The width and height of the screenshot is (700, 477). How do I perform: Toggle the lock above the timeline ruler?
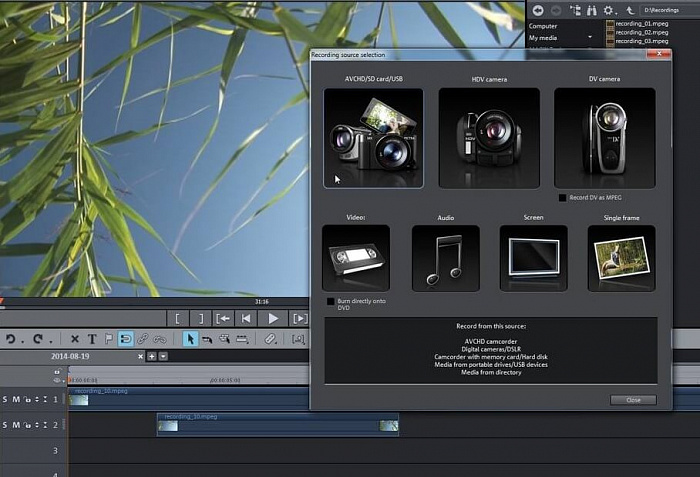pos(57,371)
